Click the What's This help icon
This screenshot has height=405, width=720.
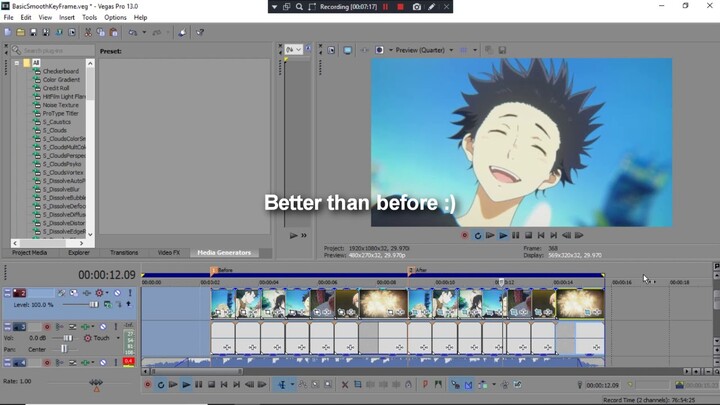(x=200, y=32)
